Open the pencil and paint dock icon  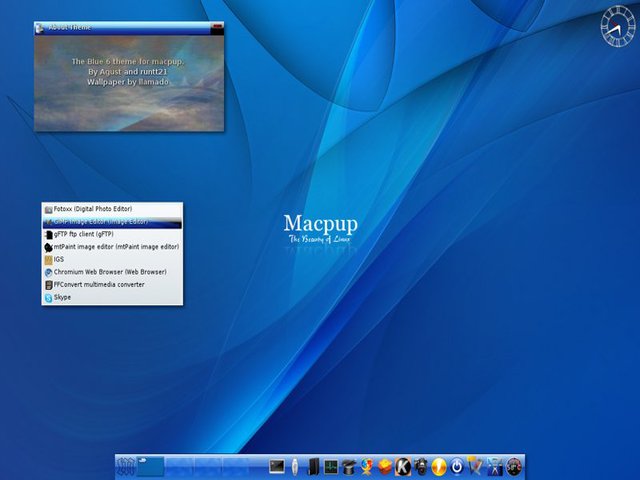(475, 467)
